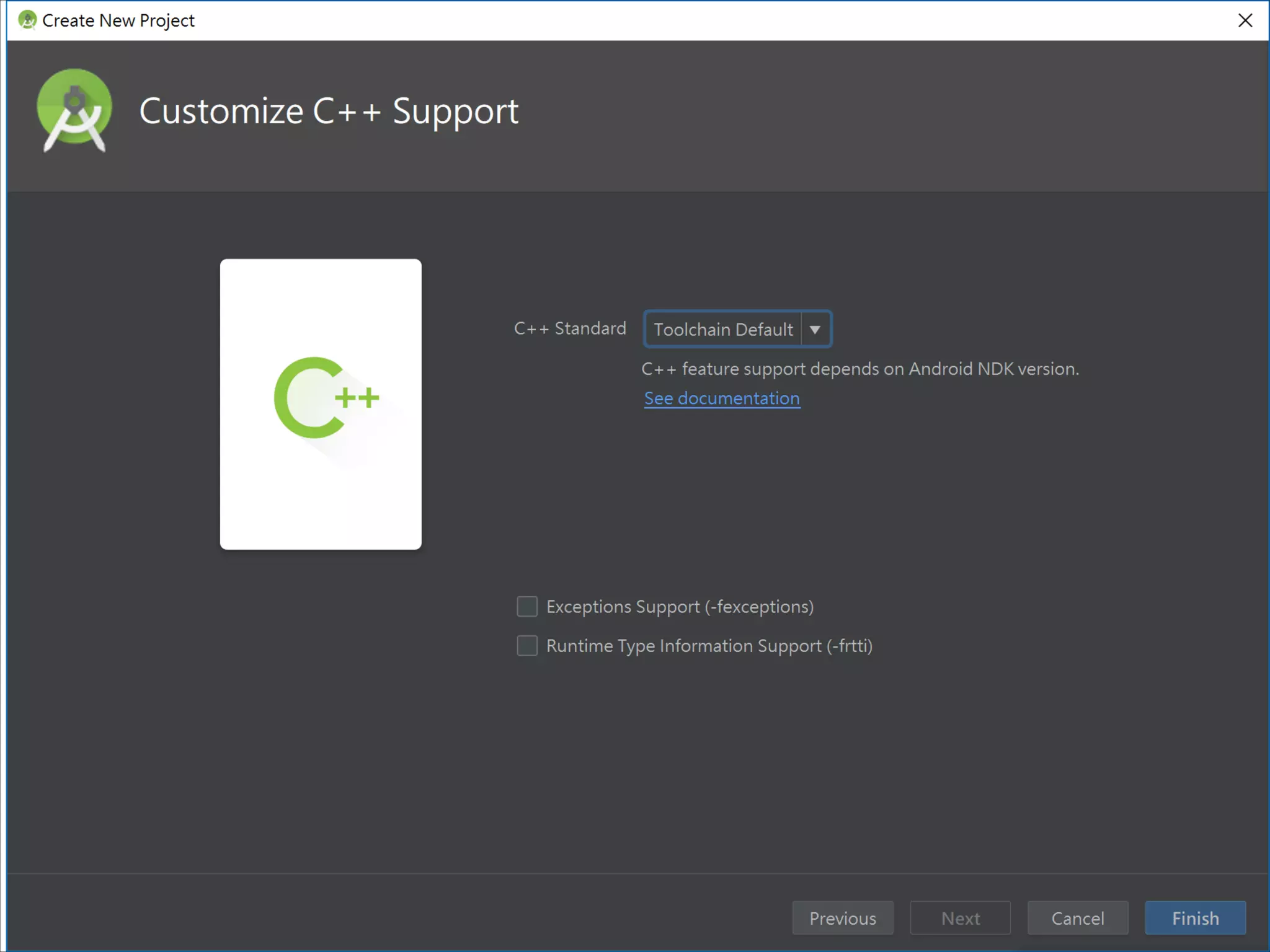Select the Toolchain Default combo box
The height and width of the screenshot is (952, 1270).
[722, 329]
